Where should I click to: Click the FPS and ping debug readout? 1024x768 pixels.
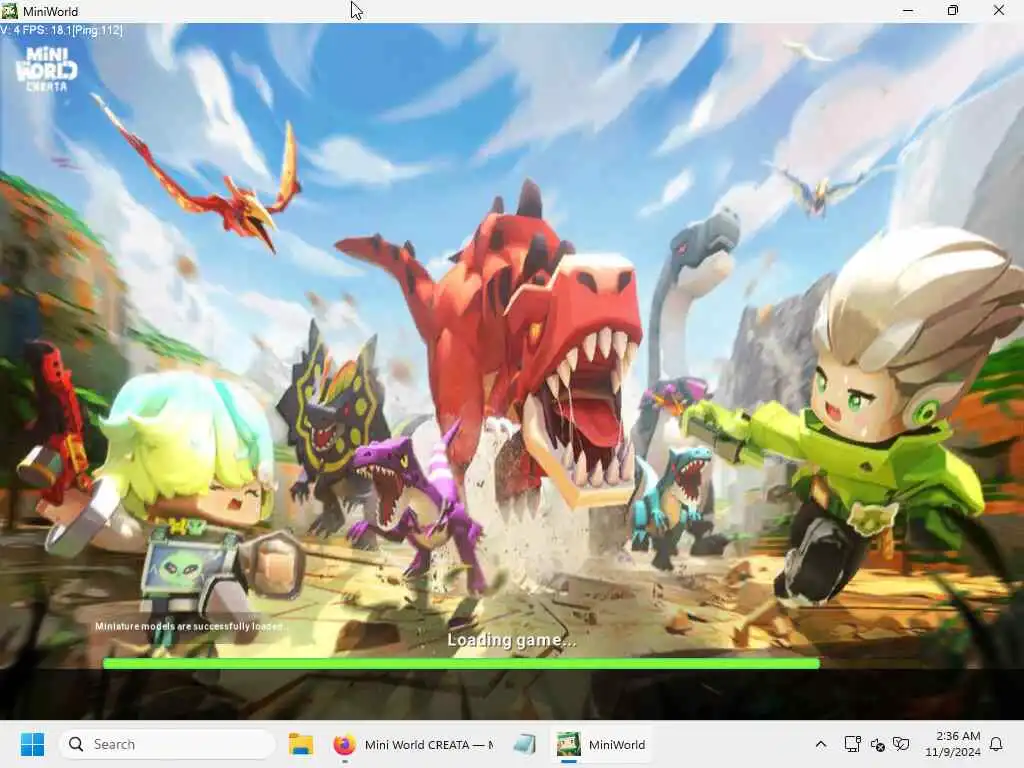tap(61, 30)
